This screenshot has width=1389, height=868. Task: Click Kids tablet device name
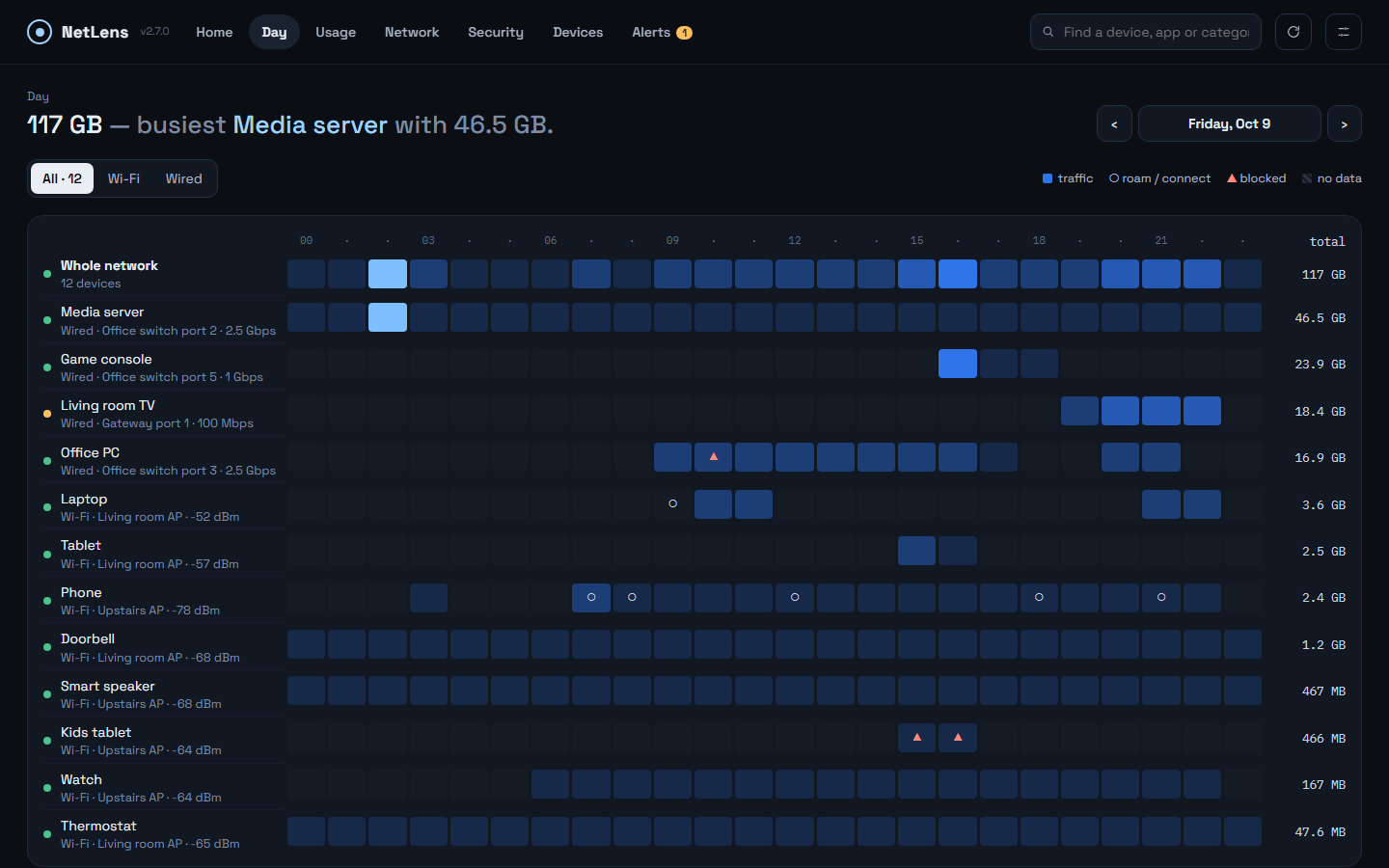pyautogui.click(x=95, y=732)
